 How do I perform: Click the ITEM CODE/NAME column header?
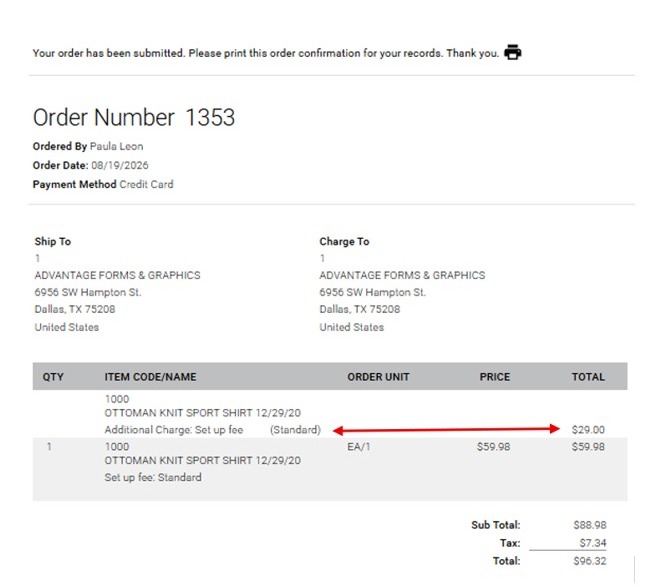[x=150, y=377]
